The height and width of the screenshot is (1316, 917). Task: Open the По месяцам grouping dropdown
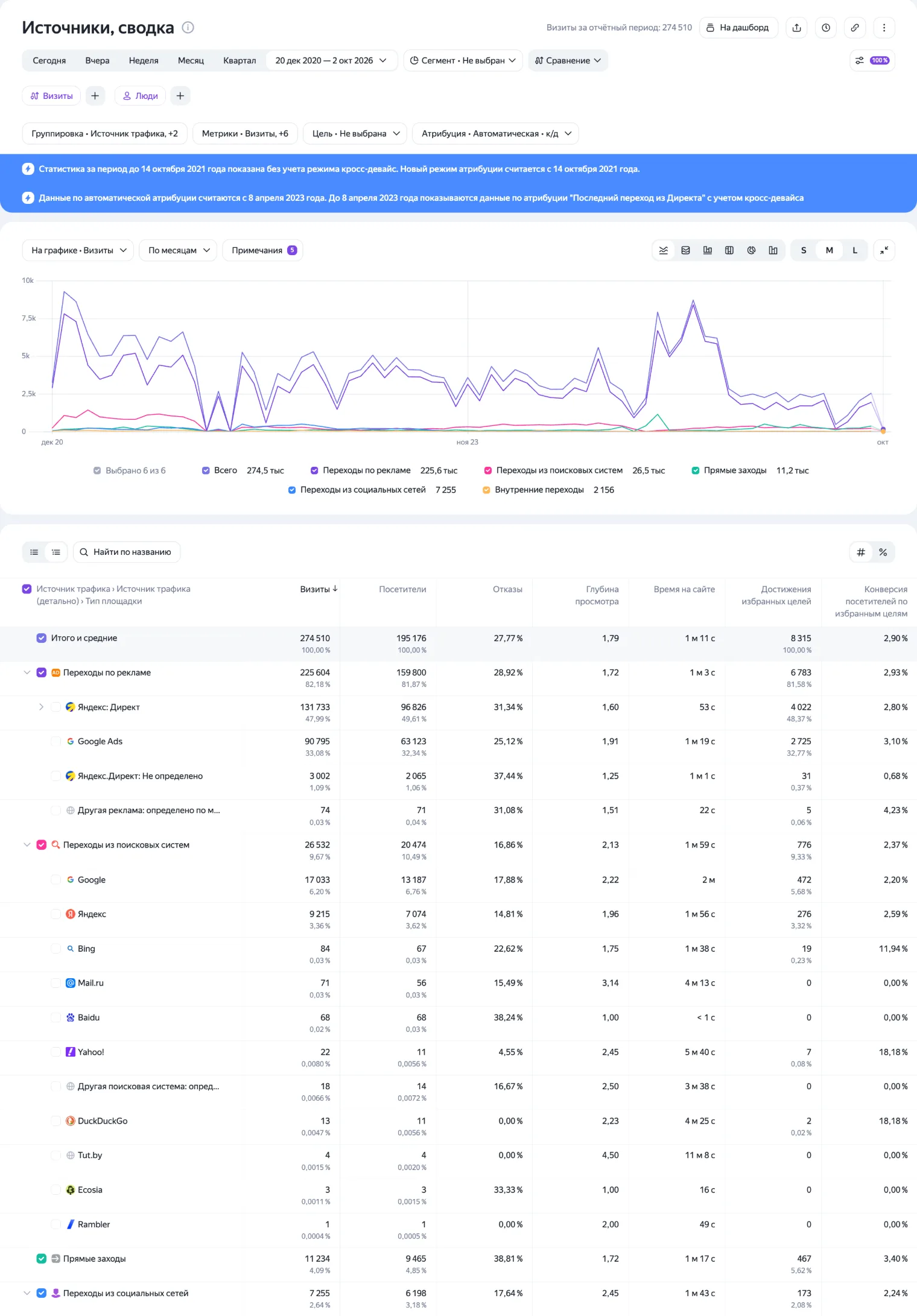(x=178, y=250)
